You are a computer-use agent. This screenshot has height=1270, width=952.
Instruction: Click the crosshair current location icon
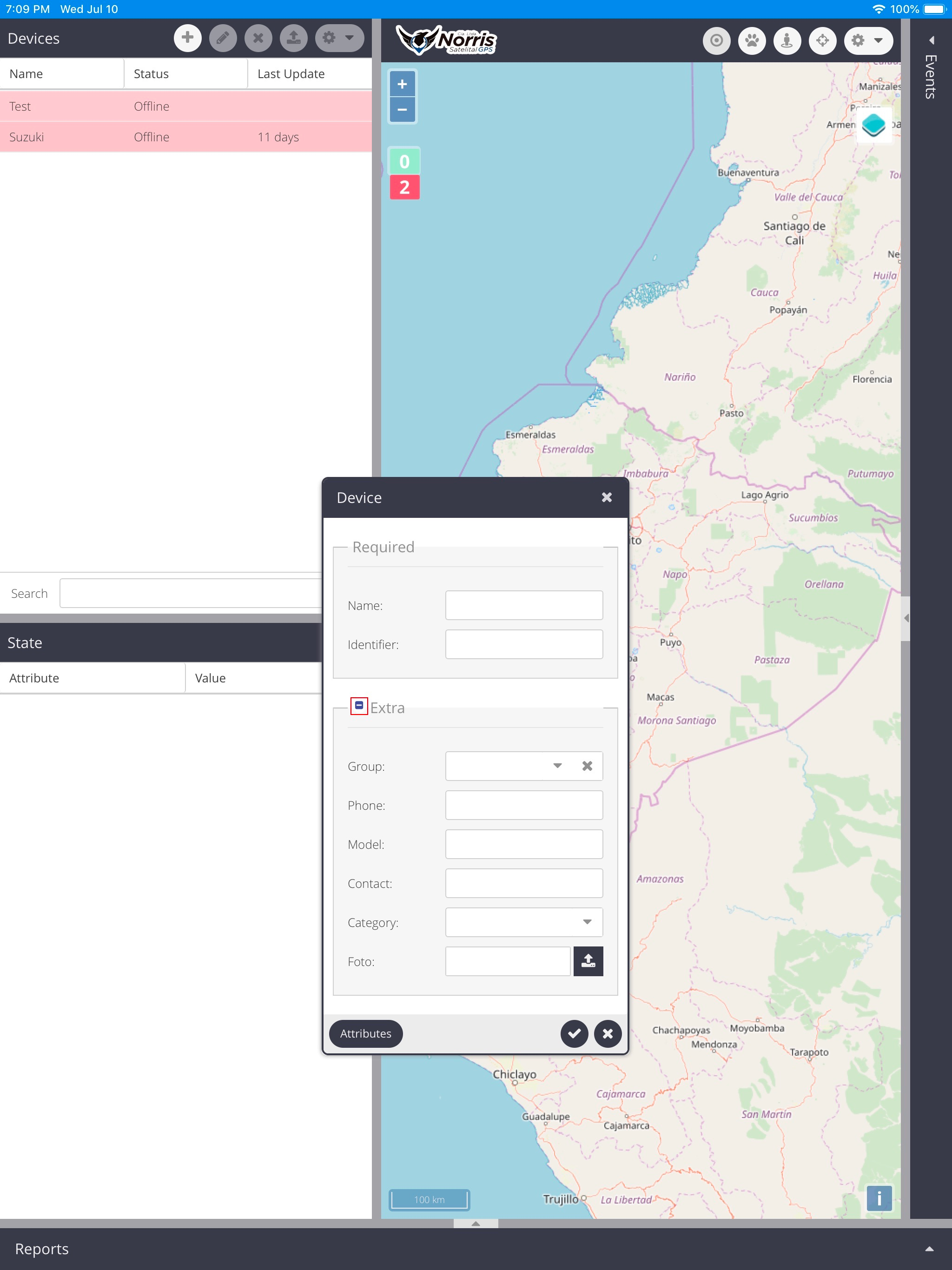(x=822, y=41)
